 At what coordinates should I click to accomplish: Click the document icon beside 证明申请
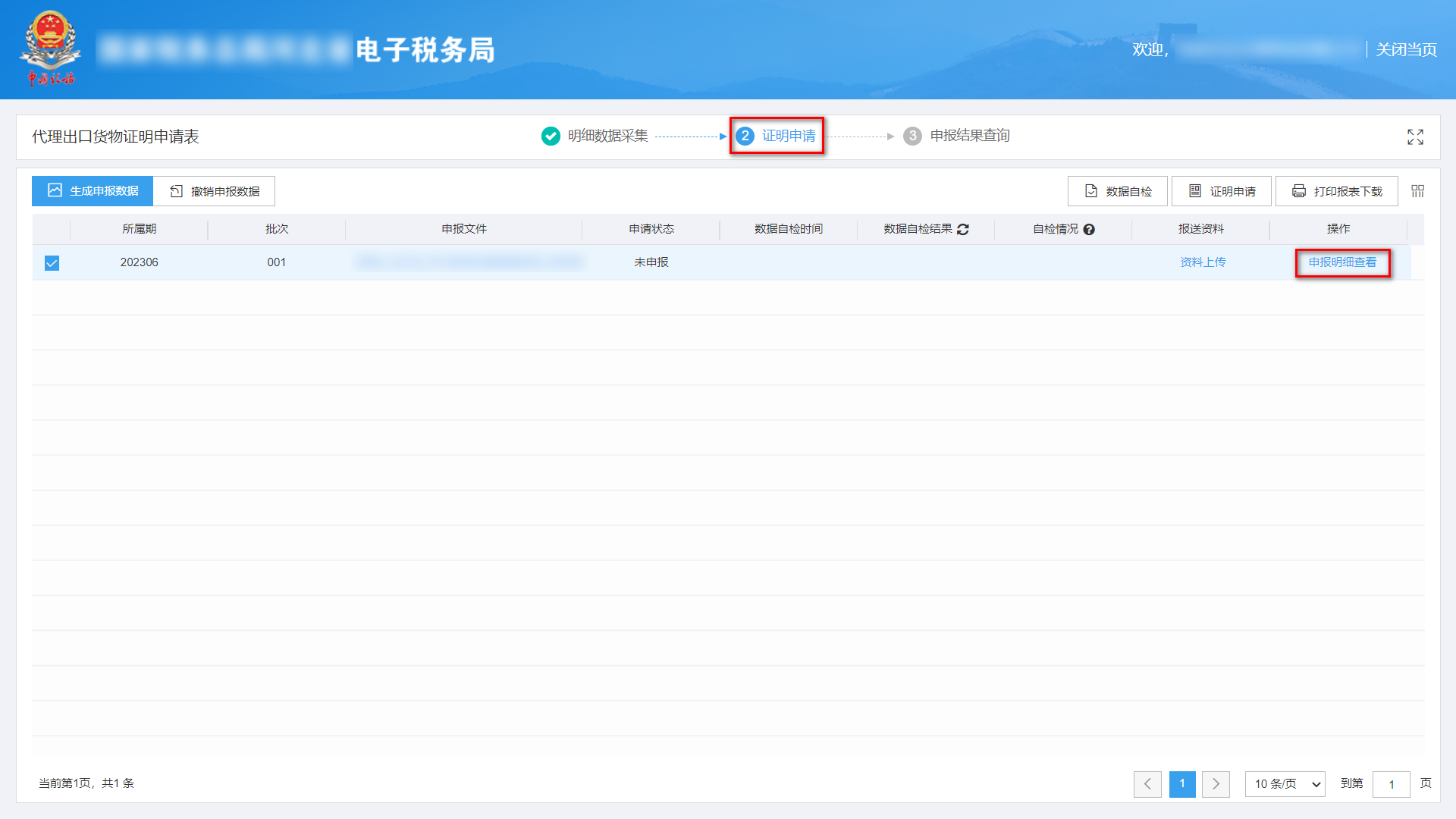click(1194, 191)
